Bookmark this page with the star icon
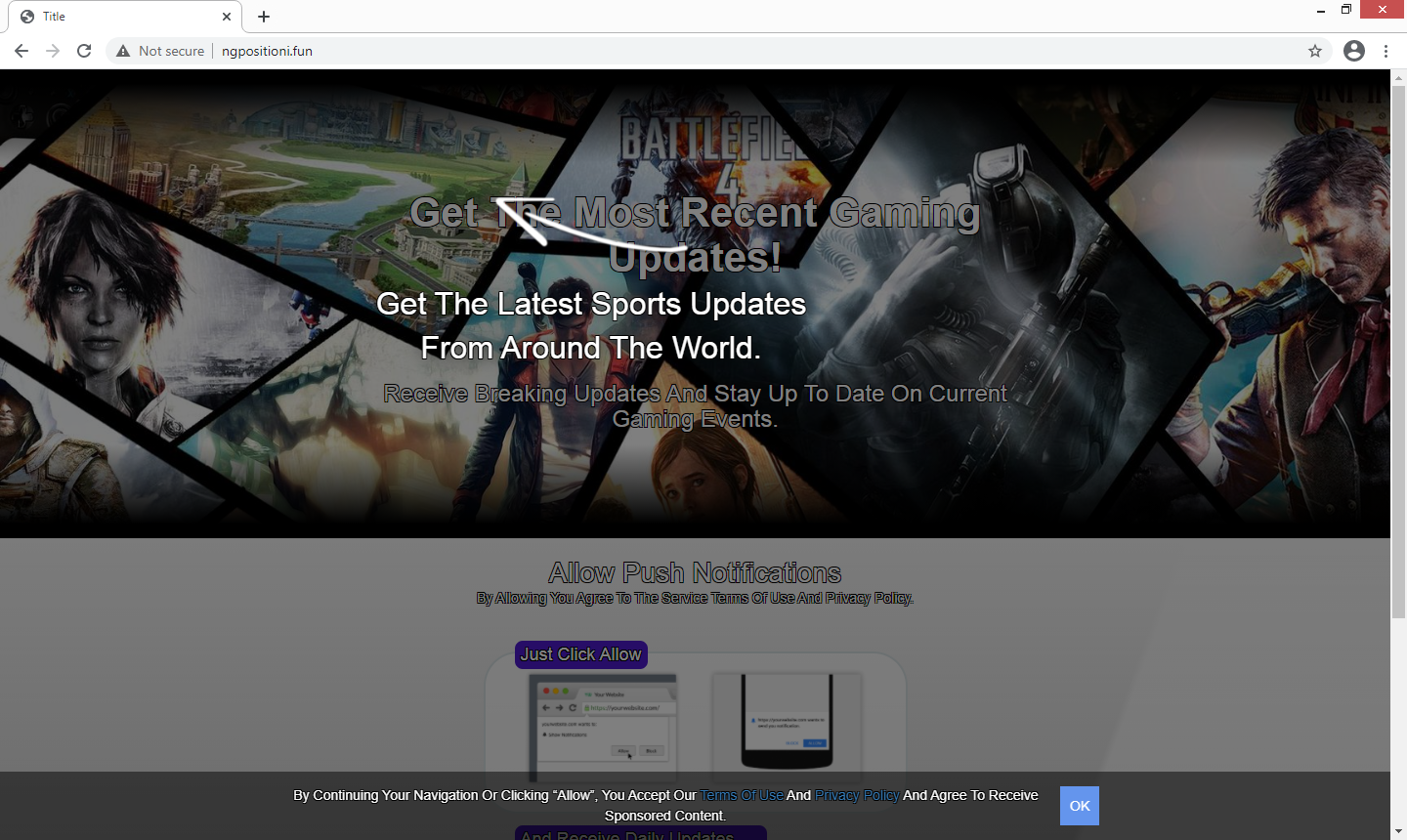 coord(1315,51)
